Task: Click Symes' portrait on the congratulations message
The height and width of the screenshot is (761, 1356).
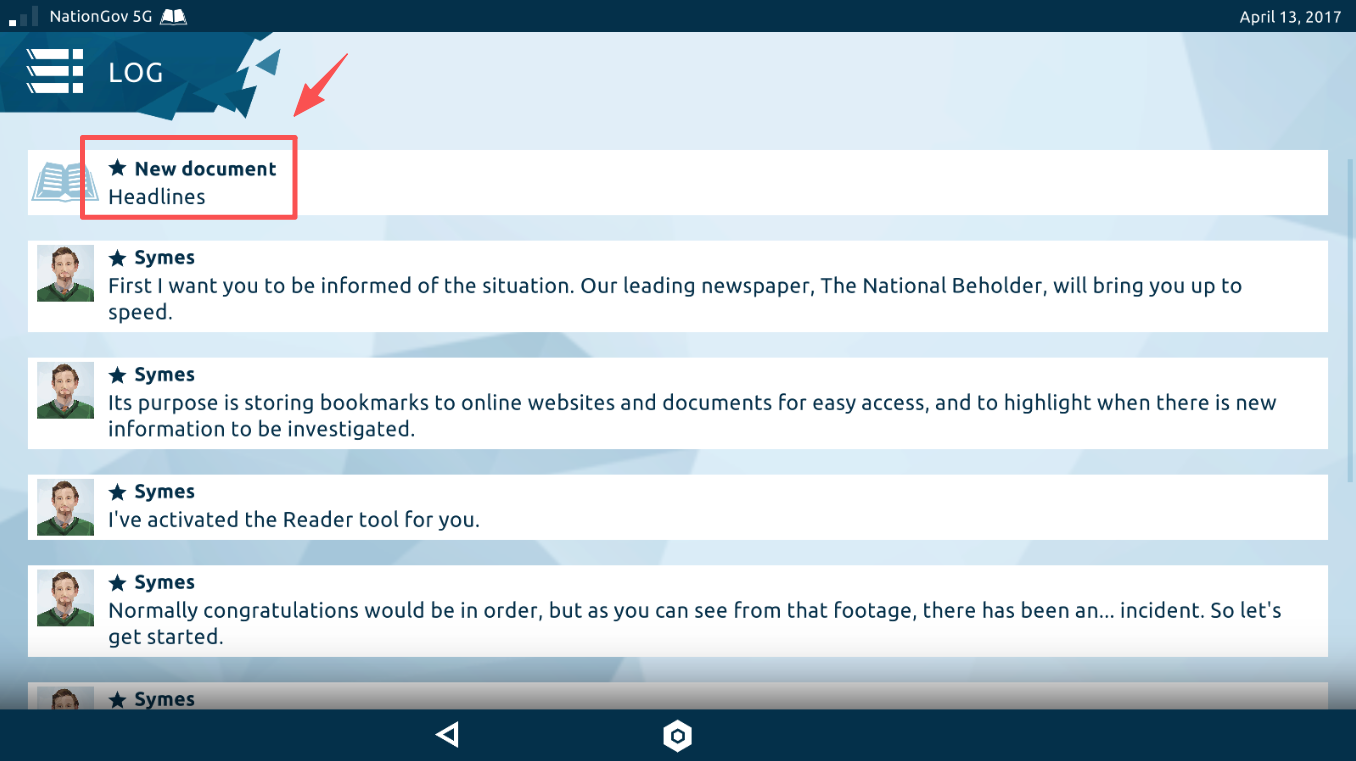Action: click(65, 598)
